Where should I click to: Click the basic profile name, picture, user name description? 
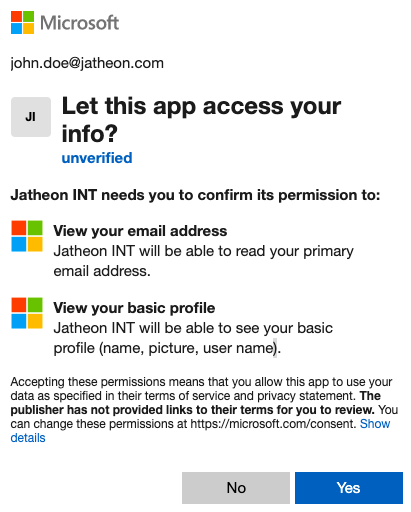[x=193, y=338]
